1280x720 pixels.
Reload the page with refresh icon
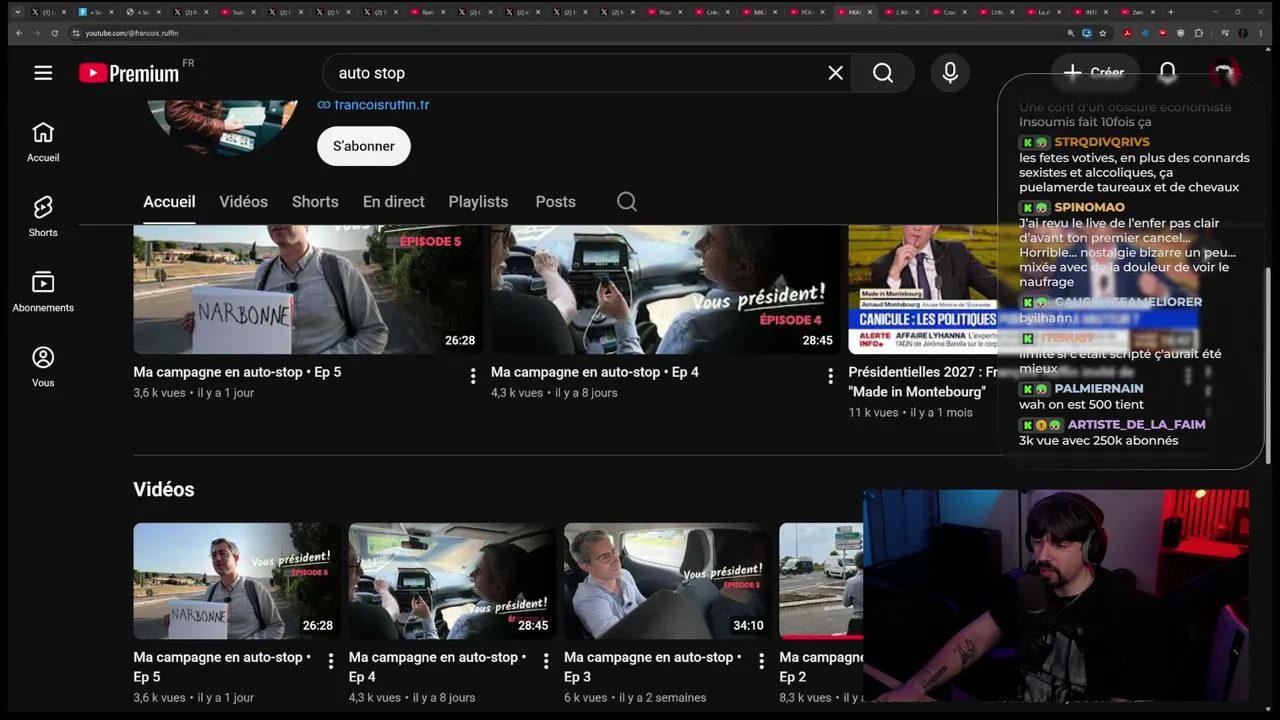pos(54,33)
